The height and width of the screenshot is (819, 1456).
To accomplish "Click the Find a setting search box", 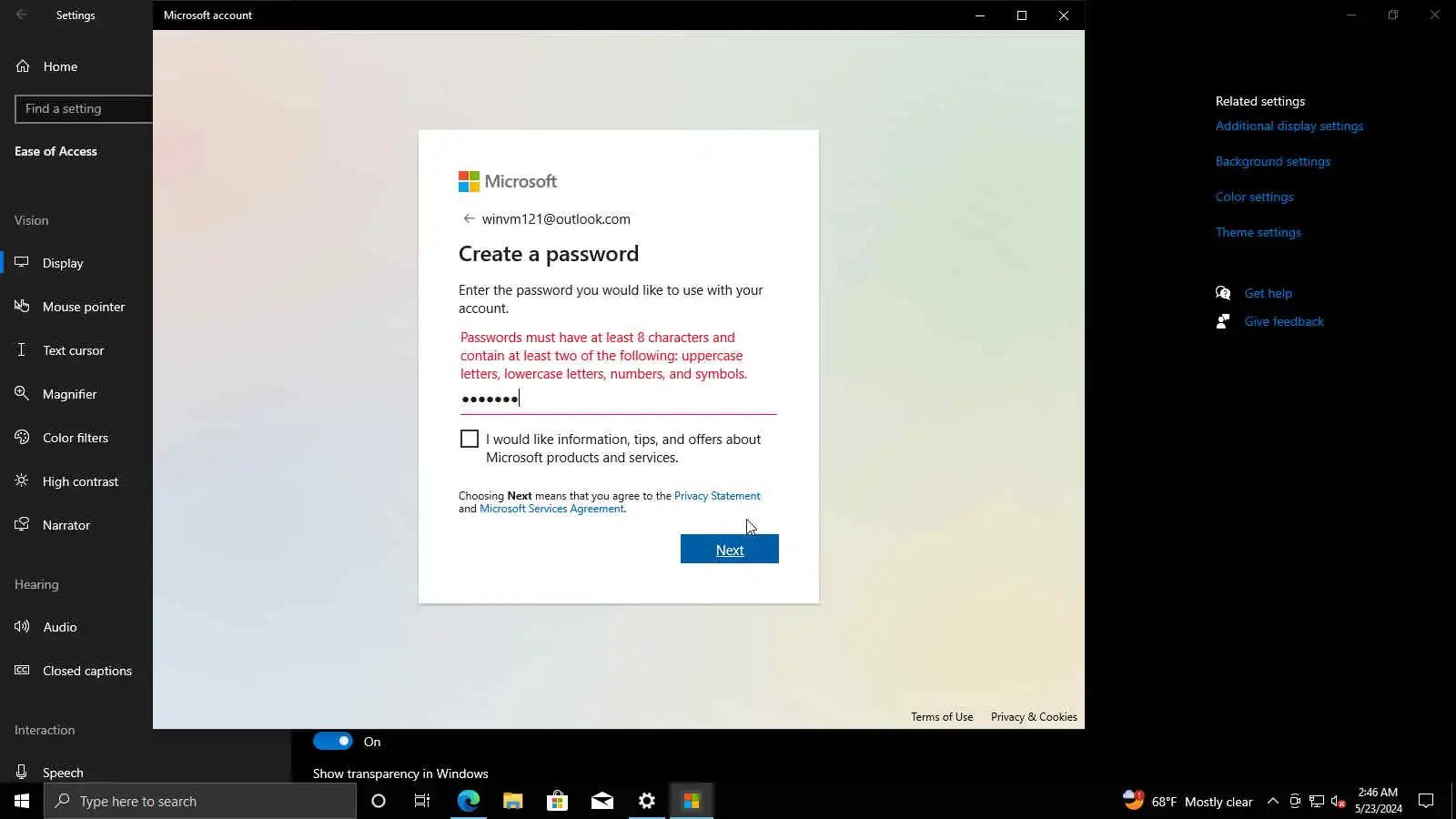I will point(84,108).
